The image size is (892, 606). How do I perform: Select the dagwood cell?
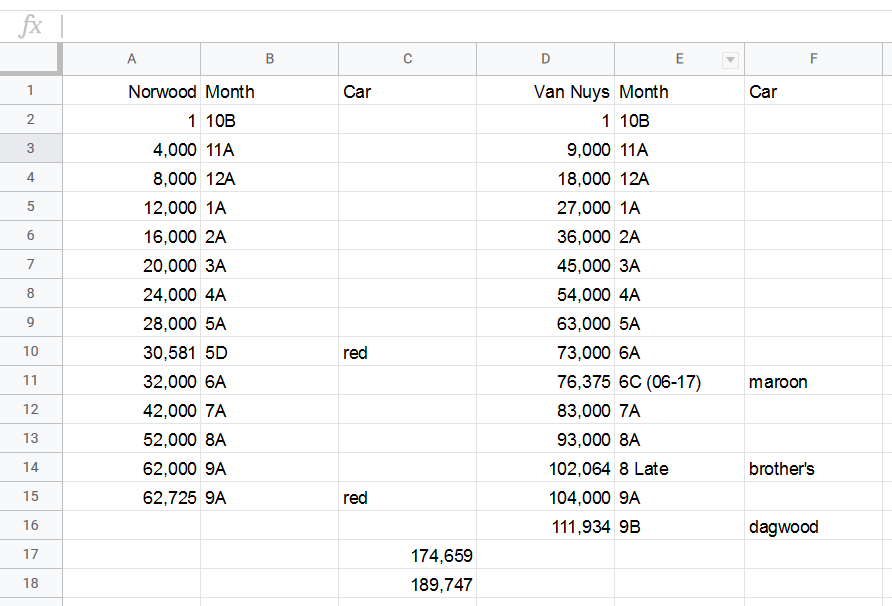point(813,527)
